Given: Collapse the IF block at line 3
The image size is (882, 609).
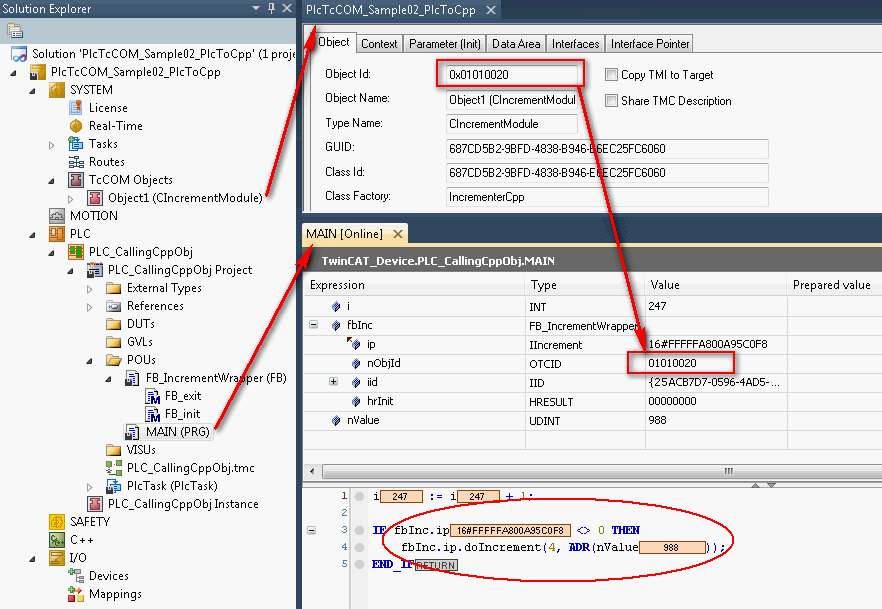Looking at the screenshot, I should coord(312,530).
